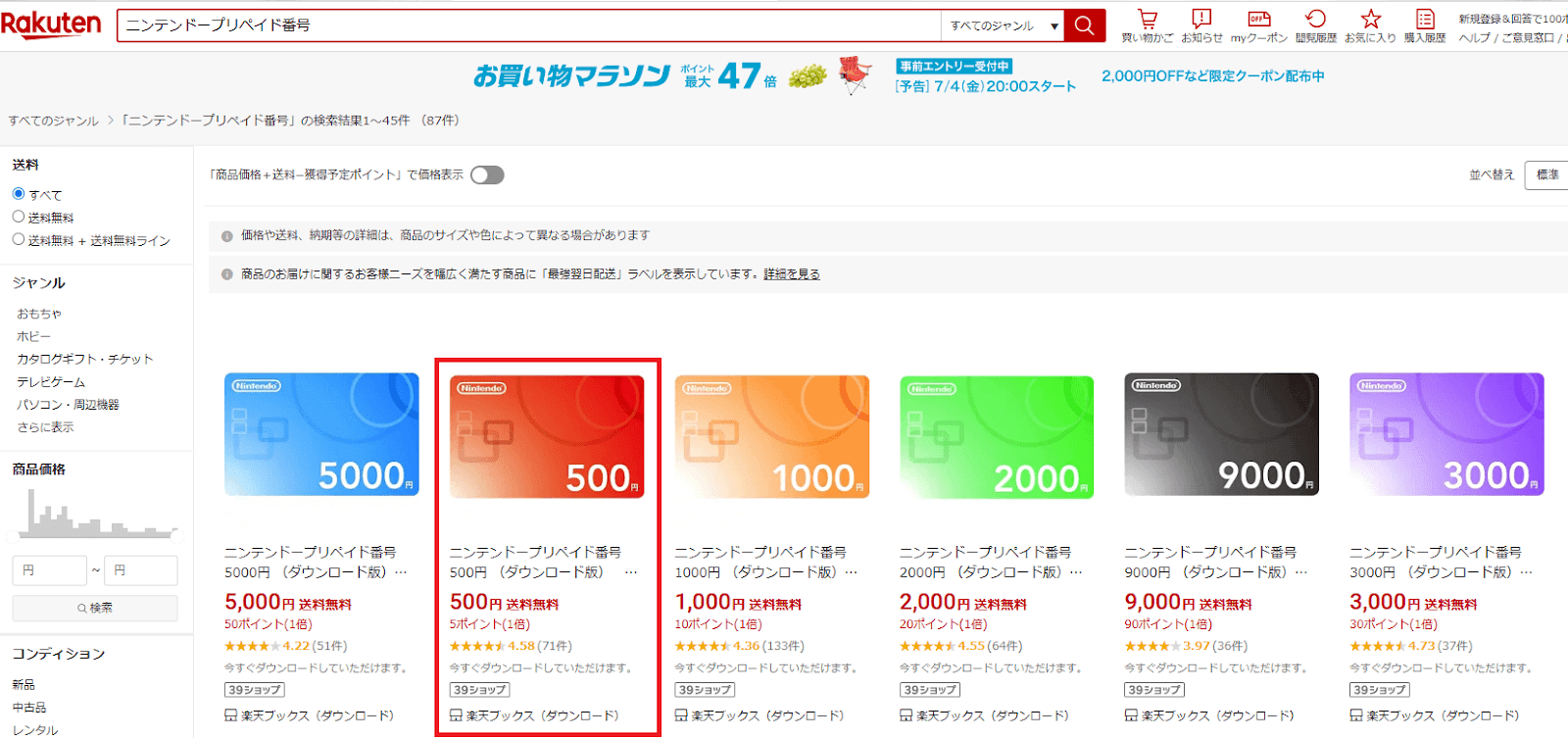Open the すべてのジャンル genre dropdown

(x=1002, y=25)
